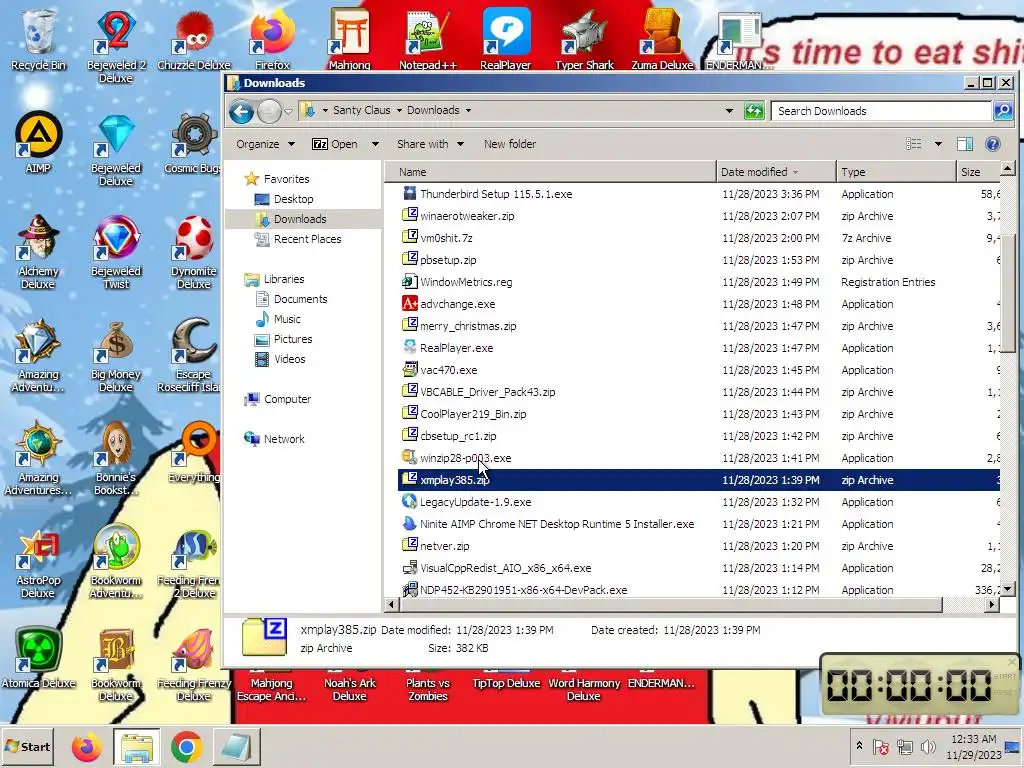The height and width of the screenshot is (768, 1024).
Task: Click the horizontal scrollbar right arrow
Action: [992, 605]
